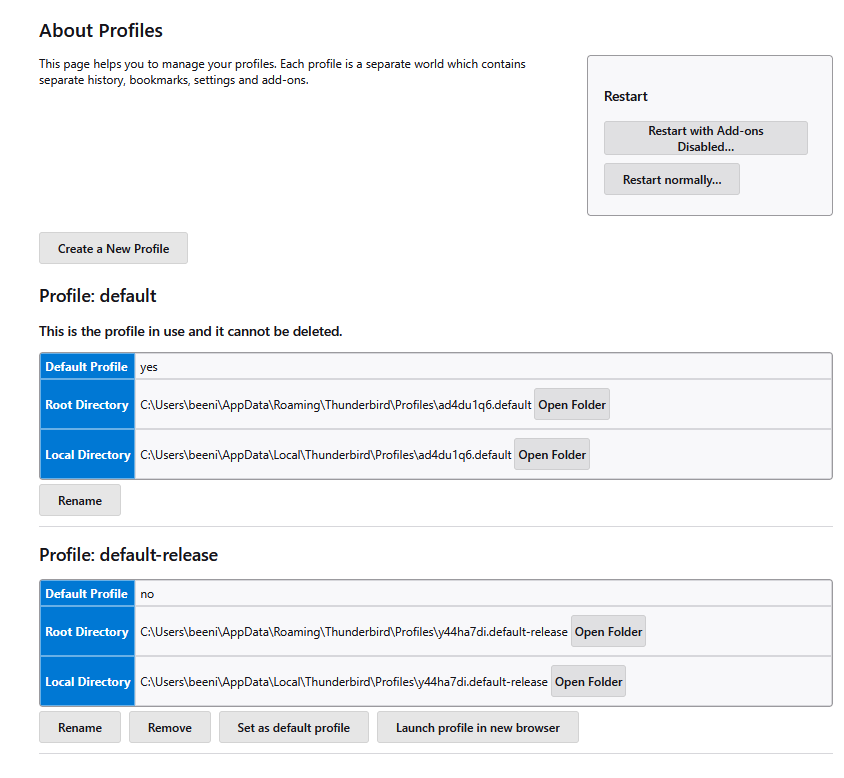Launch default-release profile in new browser
The image size is (844, 778).
tap(478, 728)
